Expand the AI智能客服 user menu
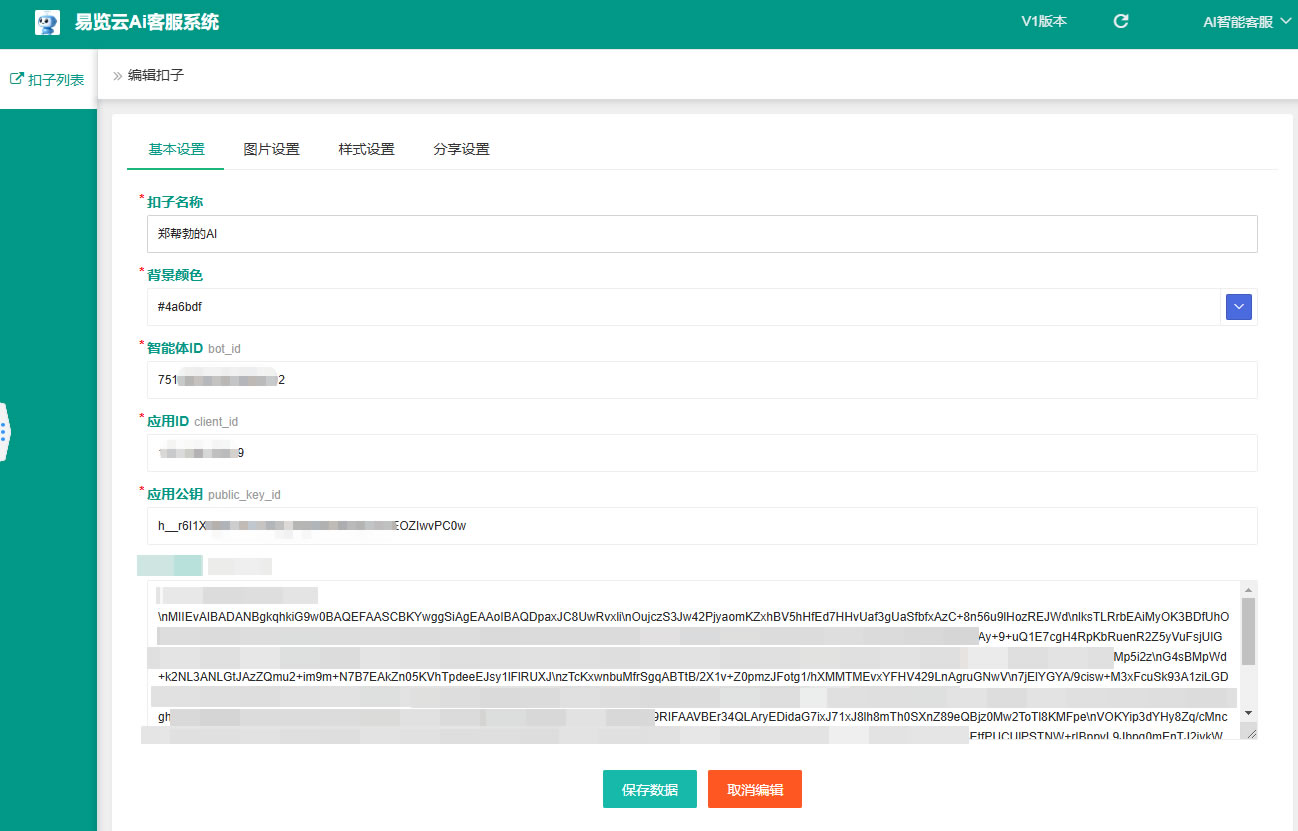 click(1247, 21)
